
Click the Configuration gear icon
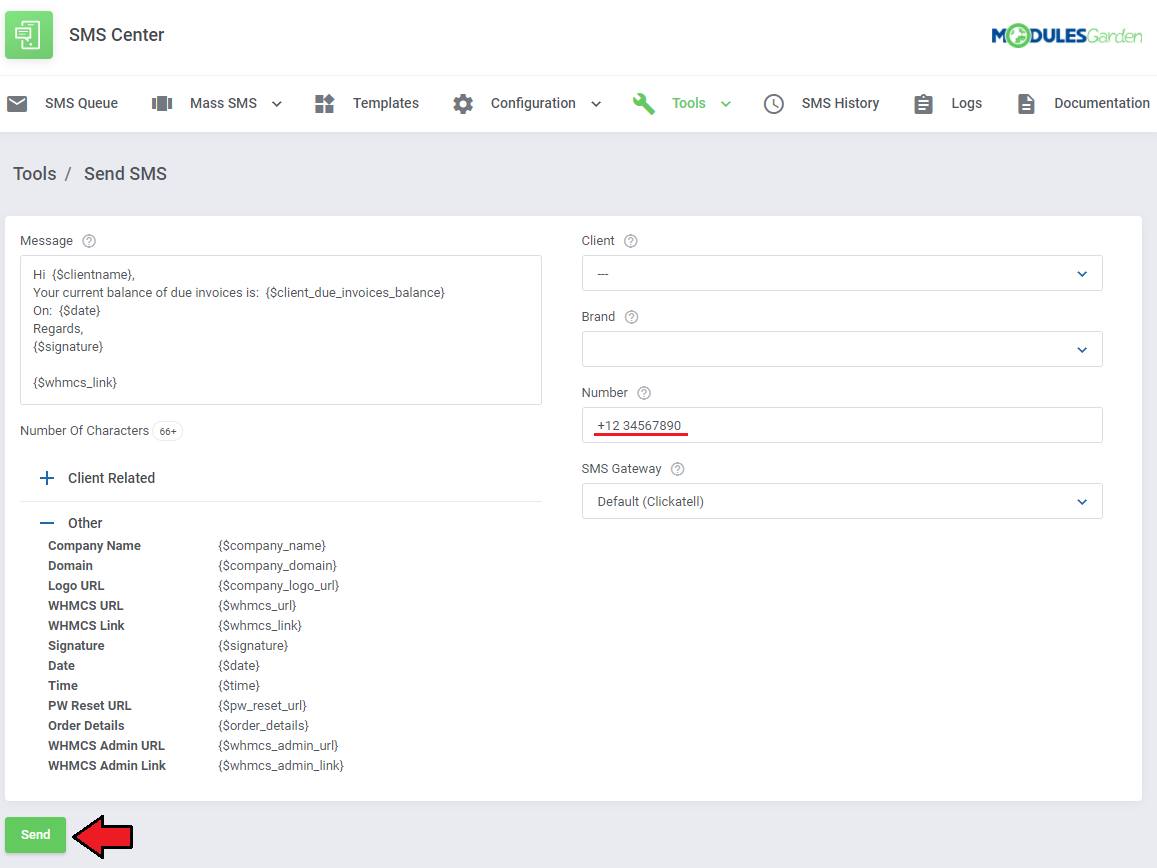[x=463, y=103]
